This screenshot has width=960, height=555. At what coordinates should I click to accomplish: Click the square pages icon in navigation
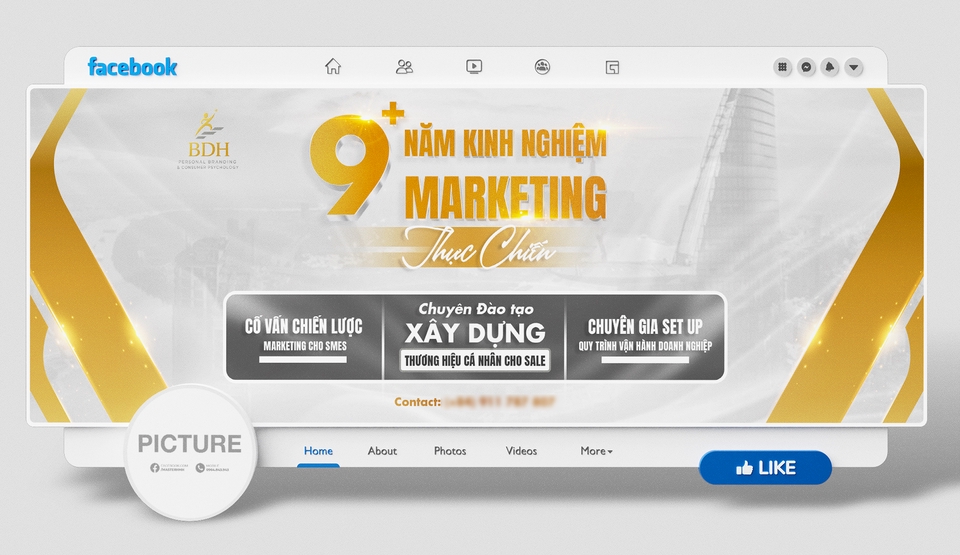[x=612, y=67]
